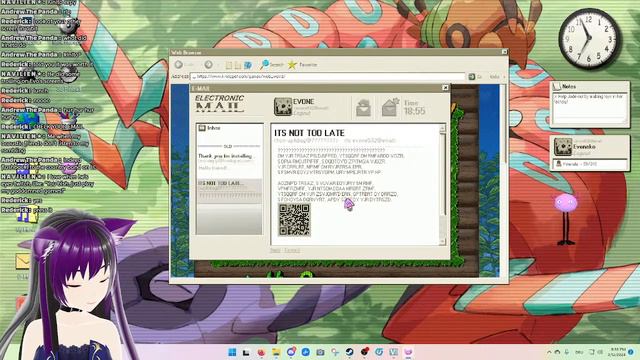The height and width of the screenshot is (360, 640).
Task: Click the EVONE profile avatar in mail header
Action: [282, 107]
